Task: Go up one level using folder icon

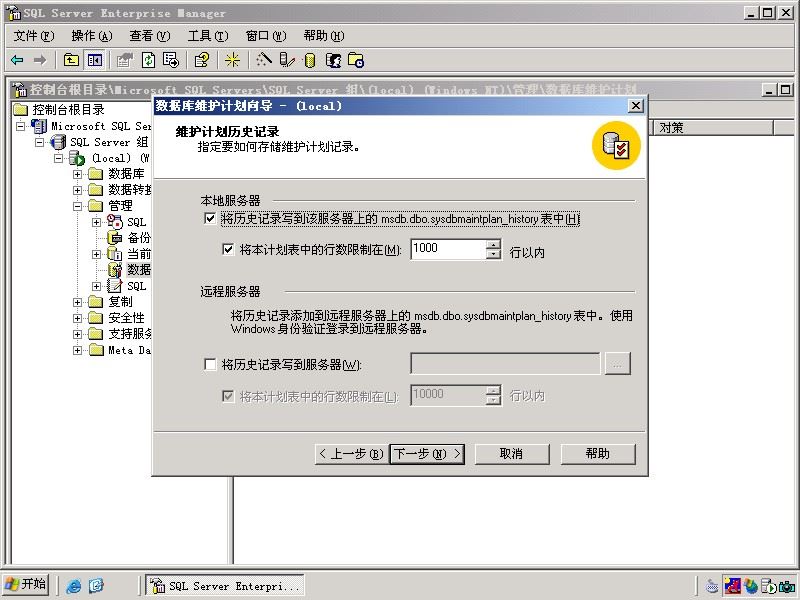Action: [x=71, y=60]
